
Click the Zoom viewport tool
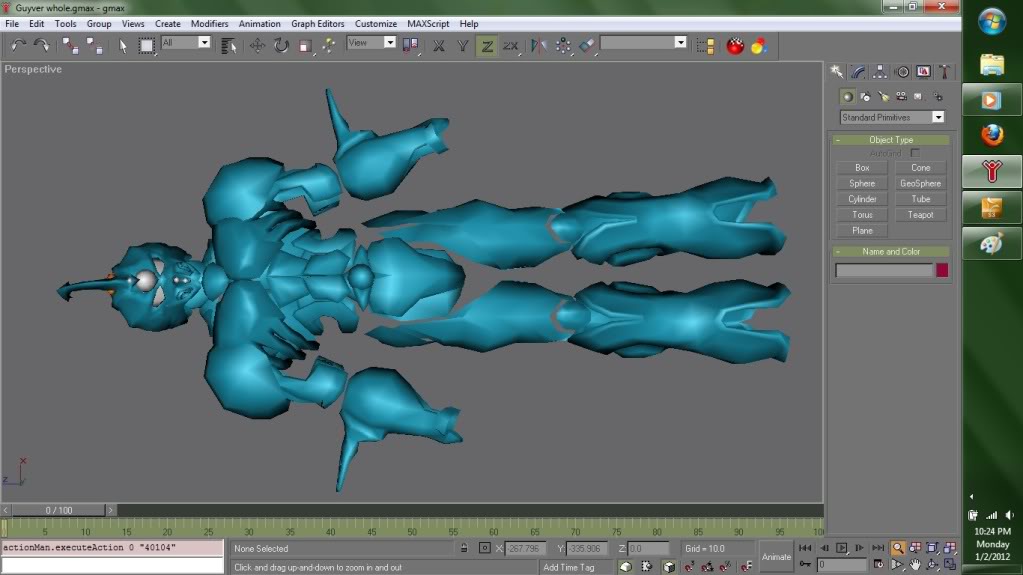pos(898,548)
